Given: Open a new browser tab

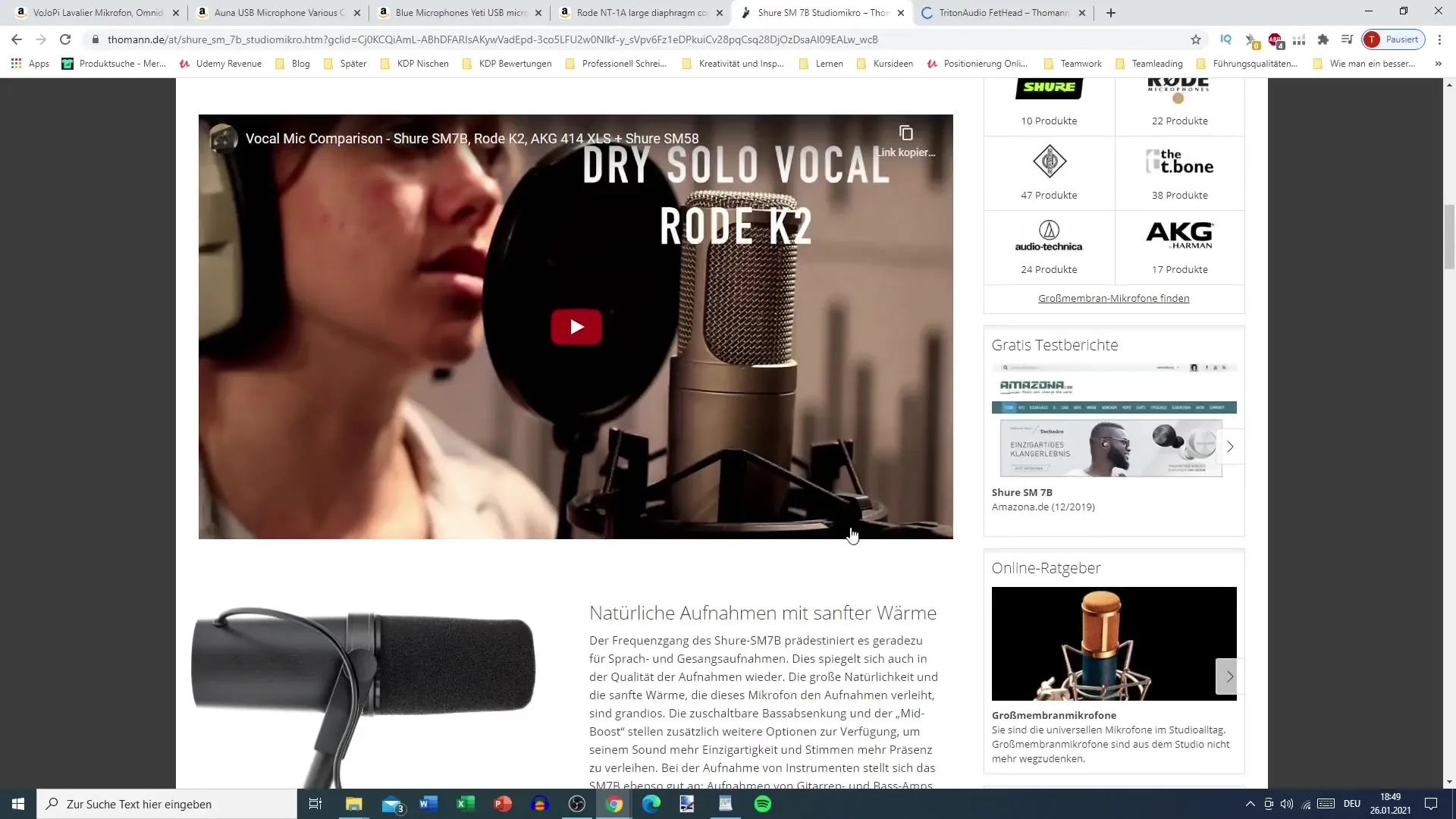Looking at the screenshot, I should pyautogui.click(x=1111, y=13).
